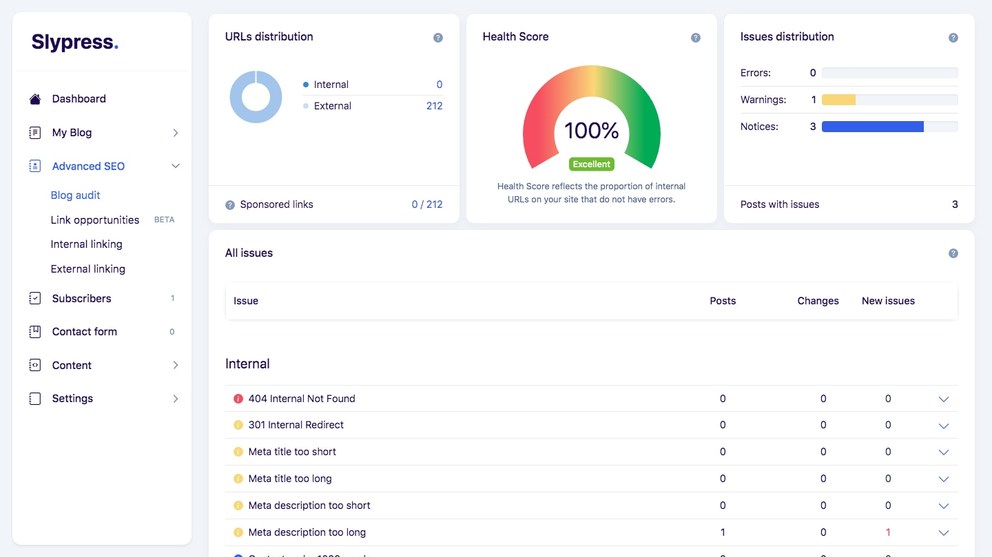Click the URLs distribution donut chart
The width and height of the screenshot is (992, 557).
click(x=256, y=97)
